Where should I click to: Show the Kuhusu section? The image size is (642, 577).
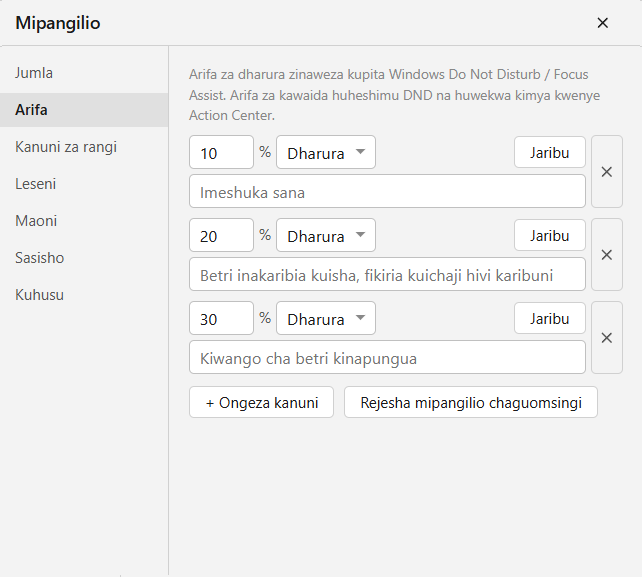coord(84,295)
